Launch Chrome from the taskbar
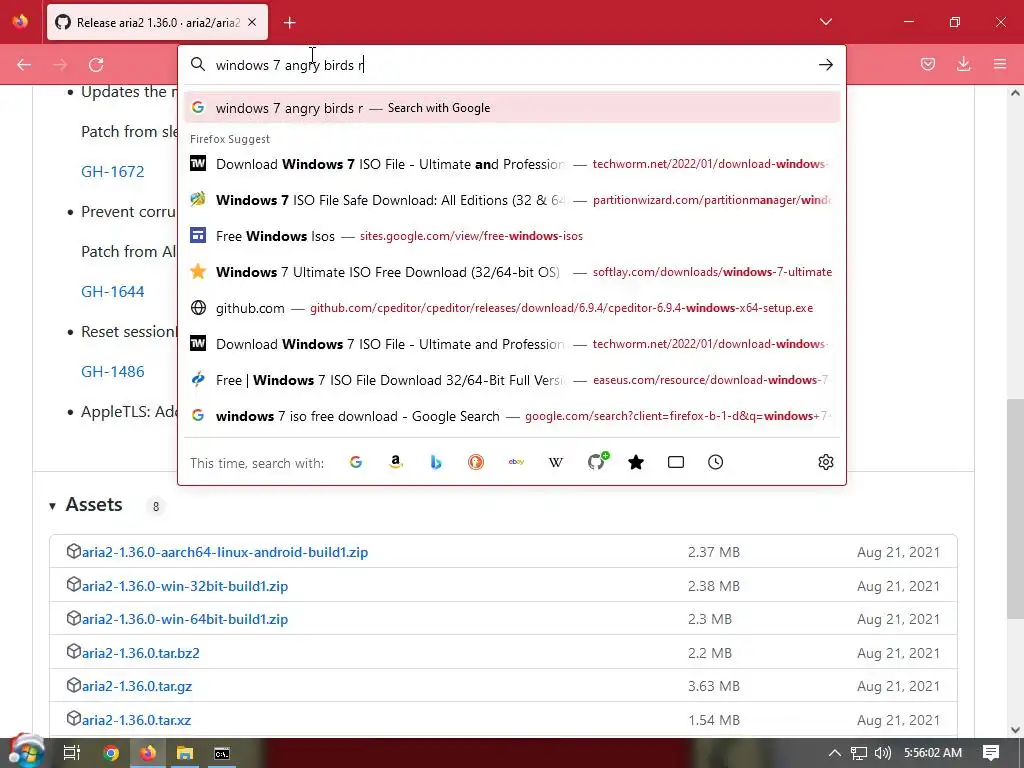1024x768 pixels. point(111,753)
